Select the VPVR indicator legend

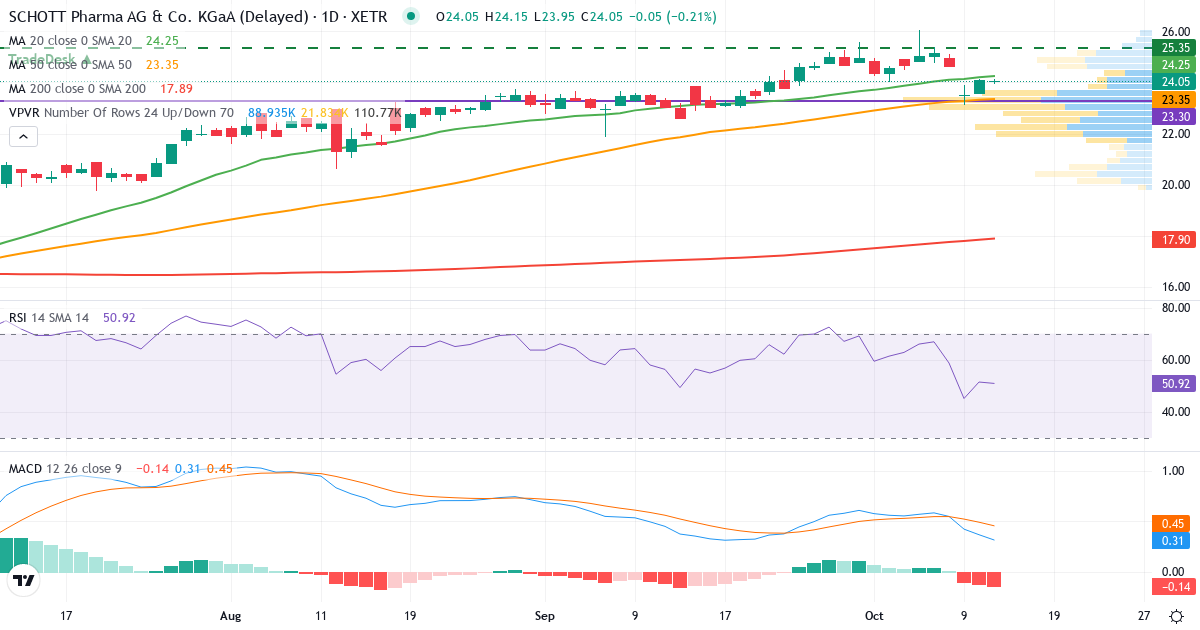point(121,113)
